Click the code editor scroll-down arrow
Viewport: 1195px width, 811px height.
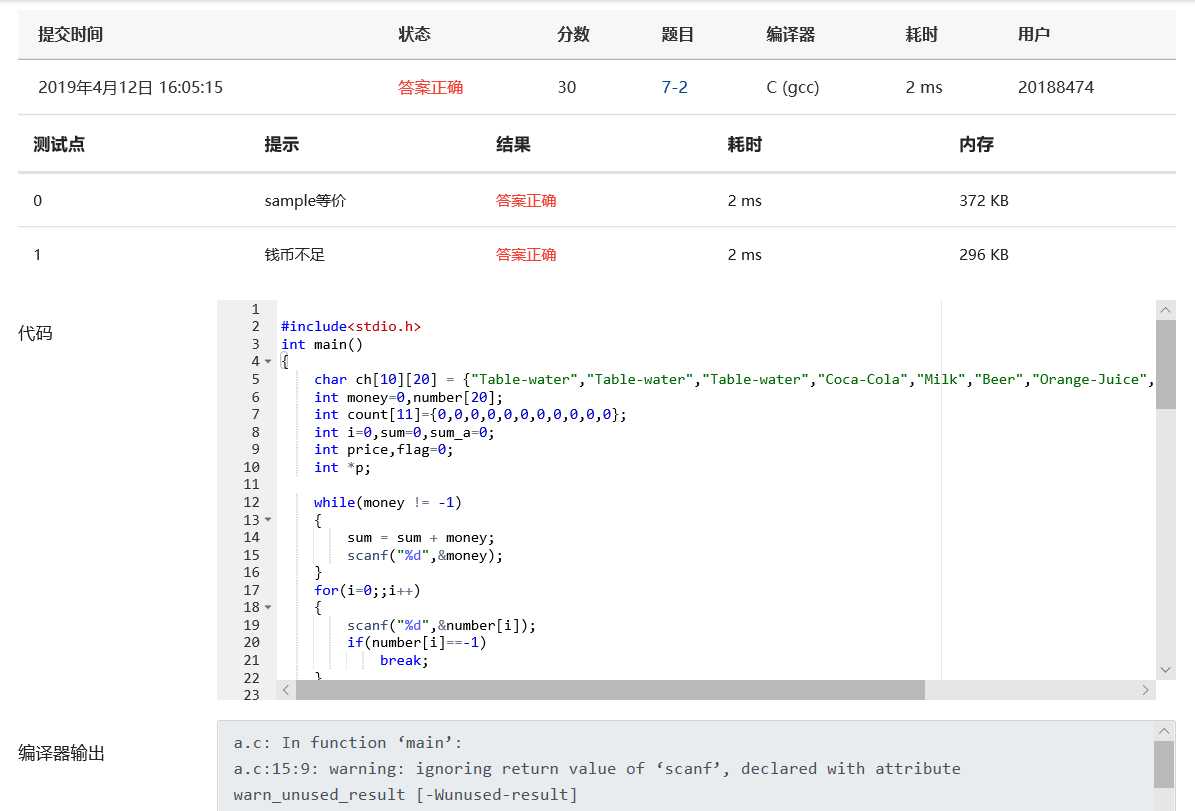coord(1165,670)
